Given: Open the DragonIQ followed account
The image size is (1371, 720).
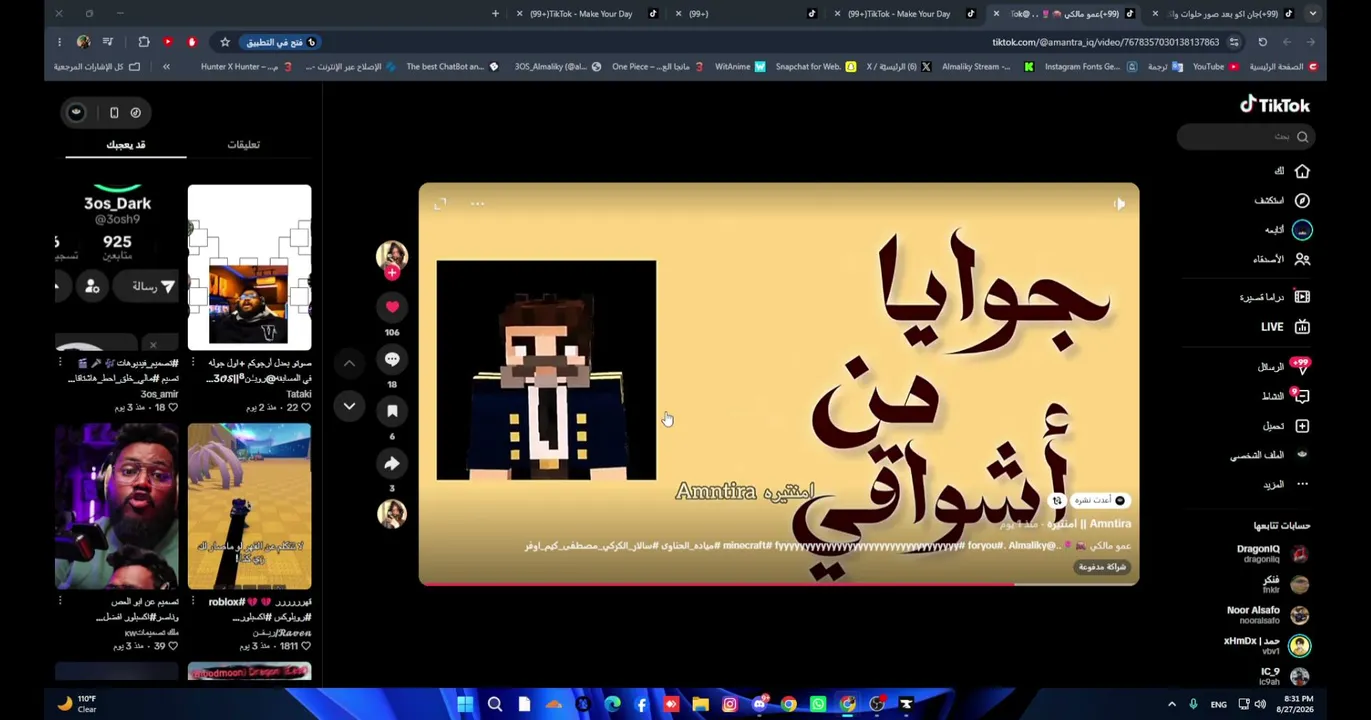Looking at the screenshot, I should [1272, 554].
